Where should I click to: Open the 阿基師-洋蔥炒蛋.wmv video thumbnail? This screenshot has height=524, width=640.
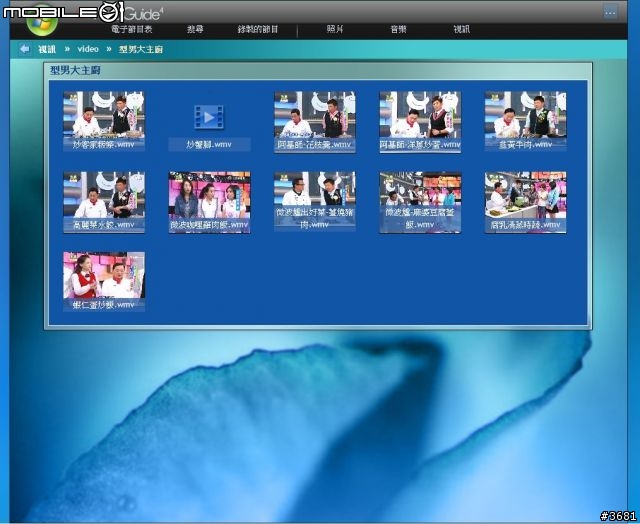coord(420,121)
